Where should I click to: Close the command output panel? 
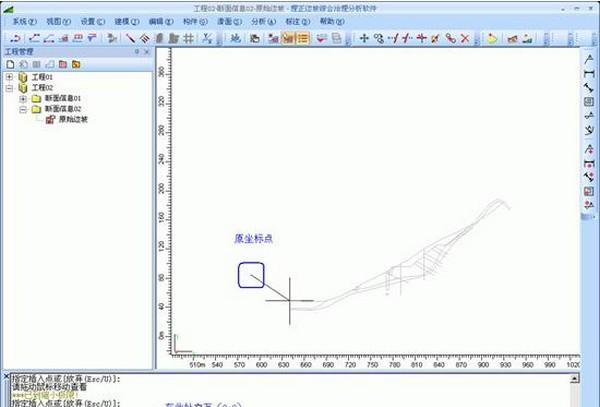click(x=6, y=377)
